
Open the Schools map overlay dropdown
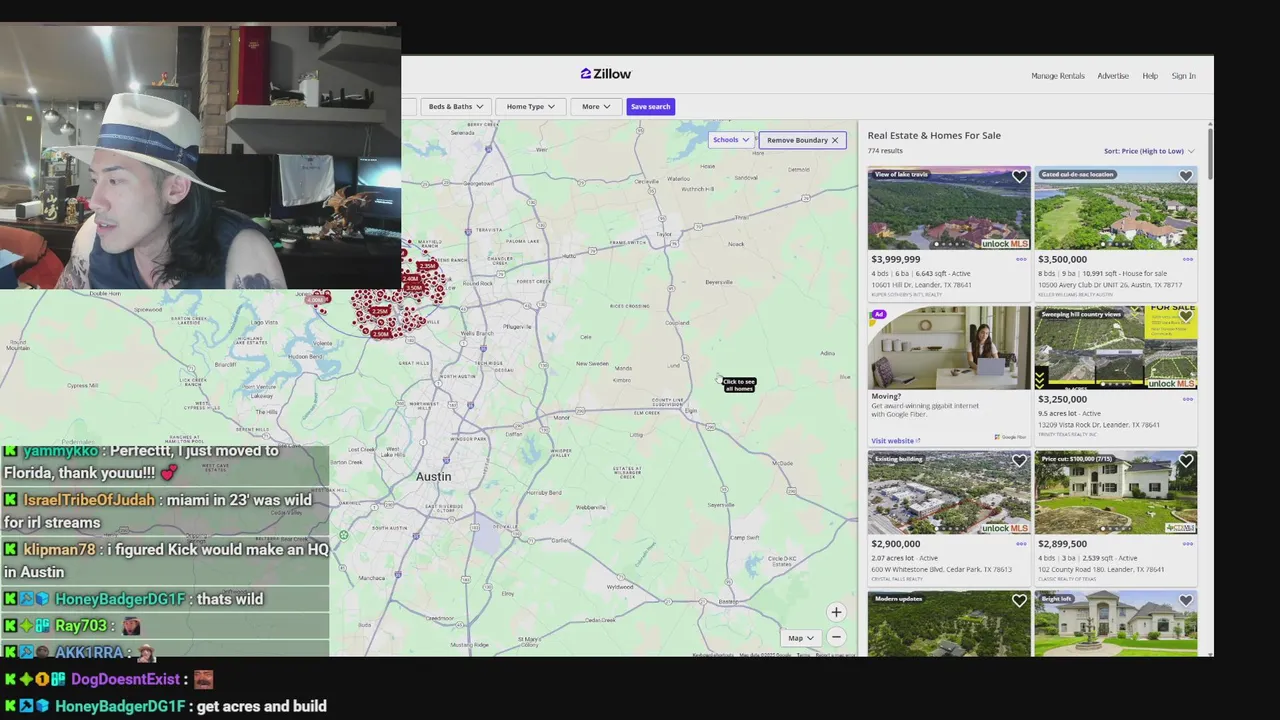[x=731, y=140]
